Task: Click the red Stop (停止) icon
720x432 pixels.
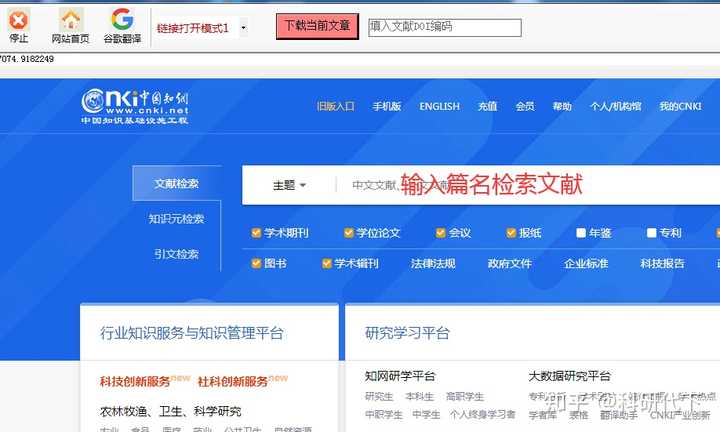Action: 18,20
